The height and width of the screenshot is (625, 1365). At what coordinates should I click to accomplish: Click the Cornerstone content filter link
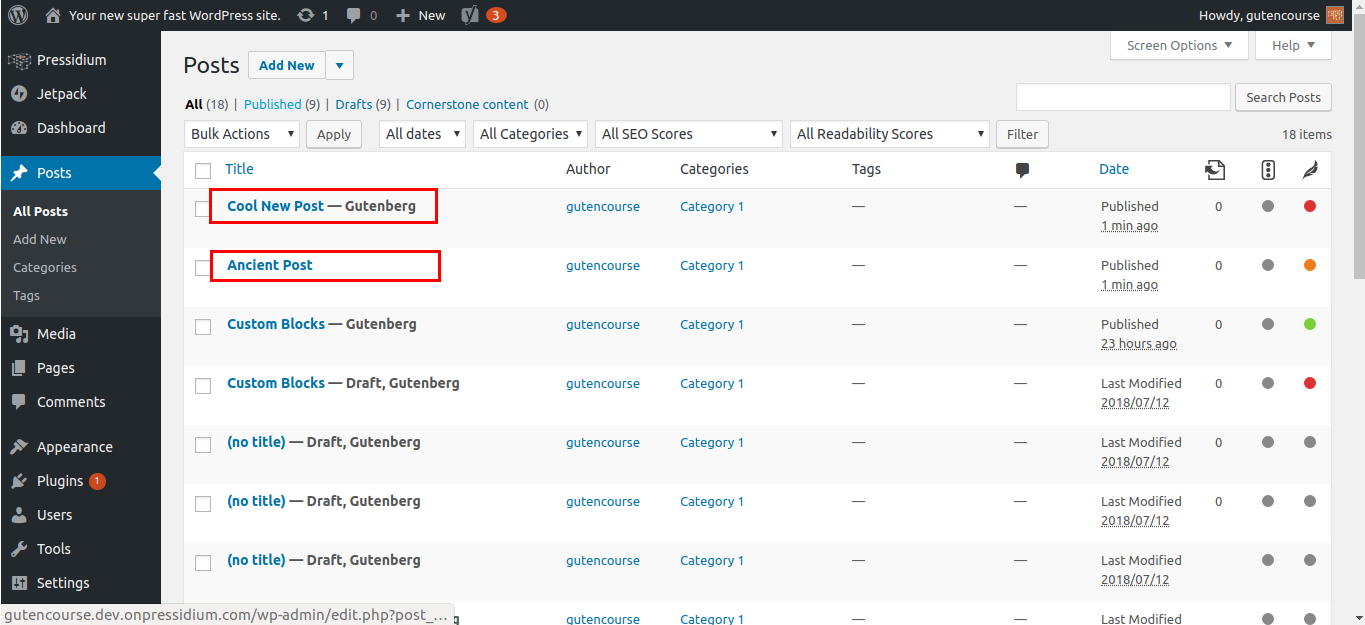pos(467,104)
